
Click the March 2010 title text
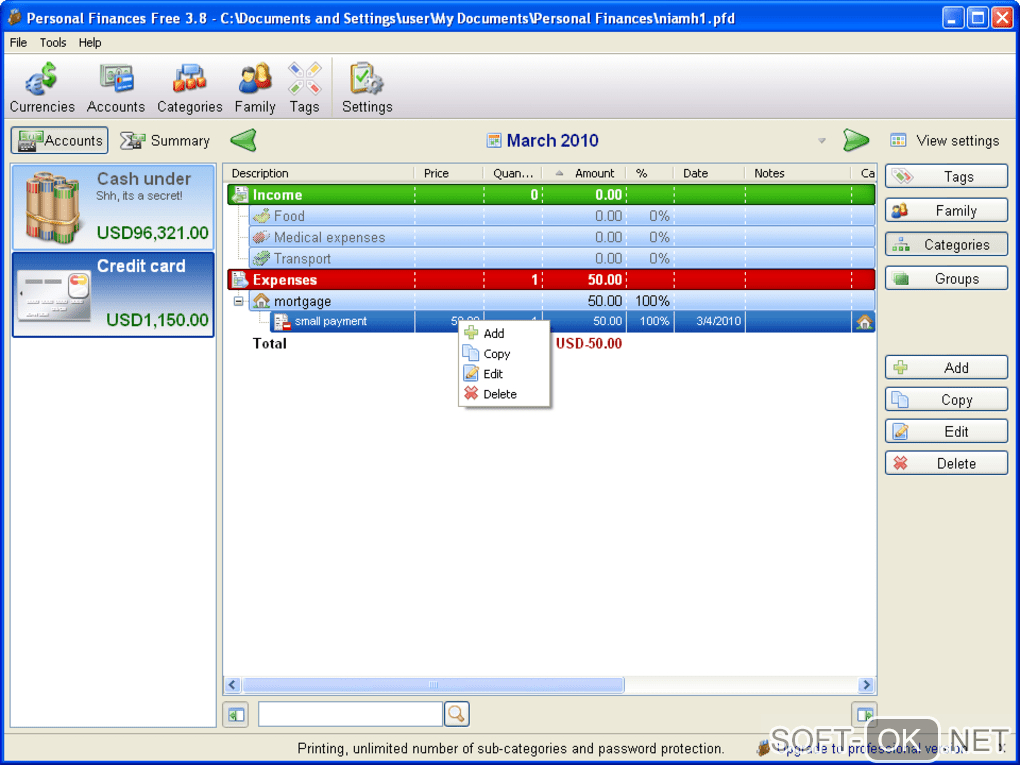tap(552, 141)
